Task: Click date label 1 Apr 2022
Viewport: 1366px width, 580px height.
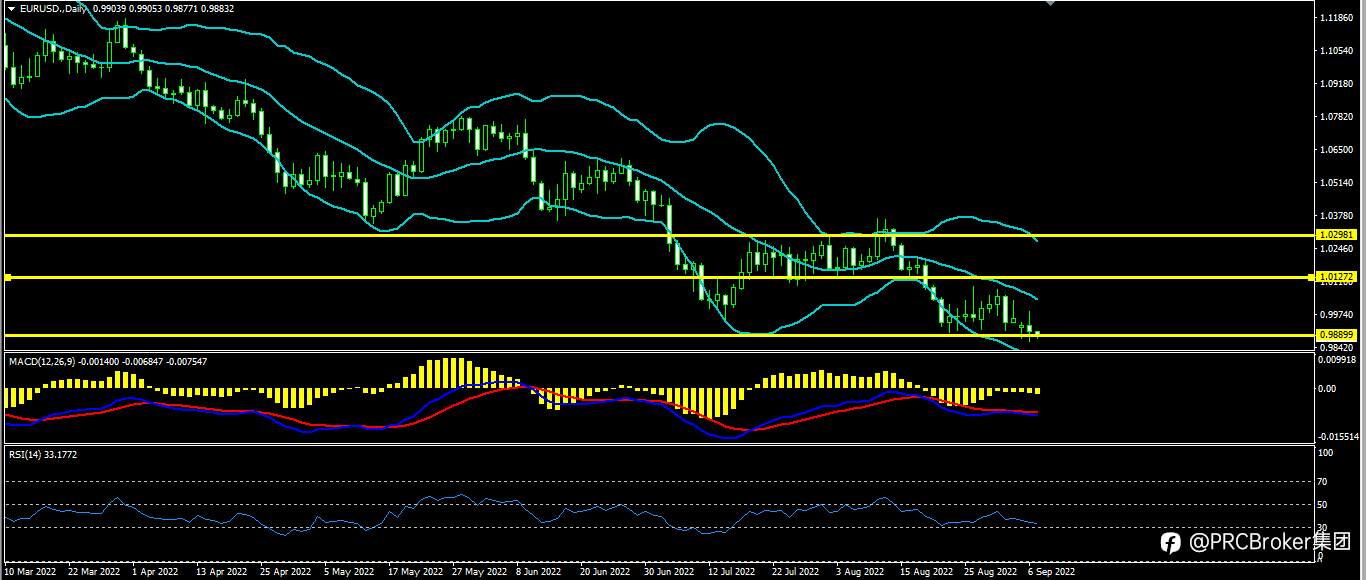Action: tap(155, 572)
